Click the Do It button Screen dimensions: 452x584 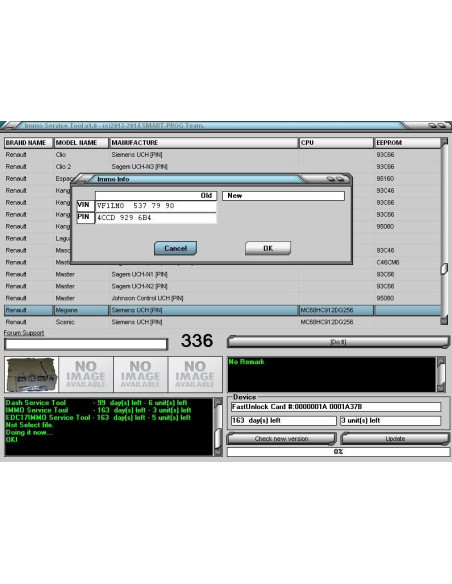(x=338, y=342)
